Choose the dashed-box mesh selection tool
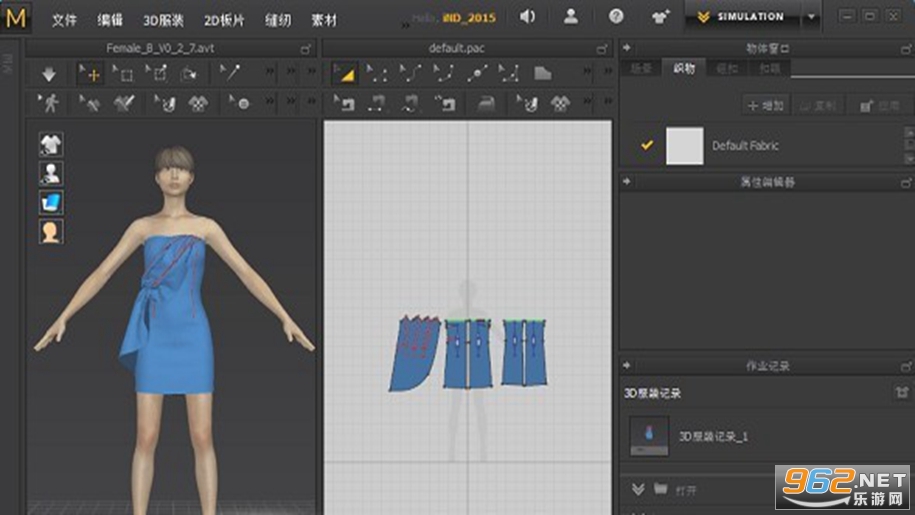 (x=123, y=73)
